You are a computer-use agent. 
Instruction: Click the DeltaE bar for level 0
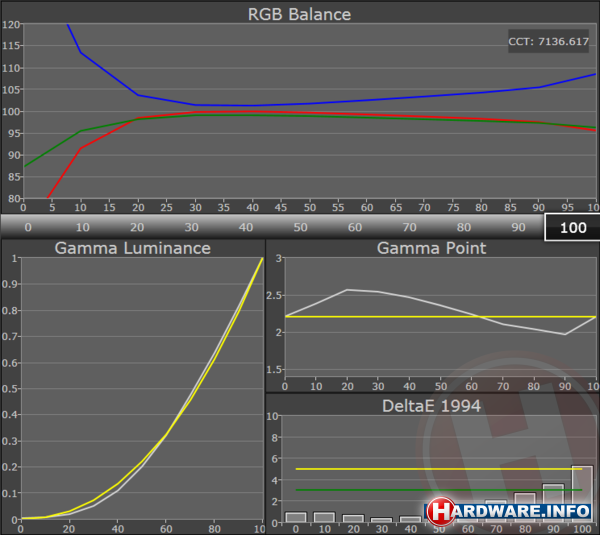(296, 517)
